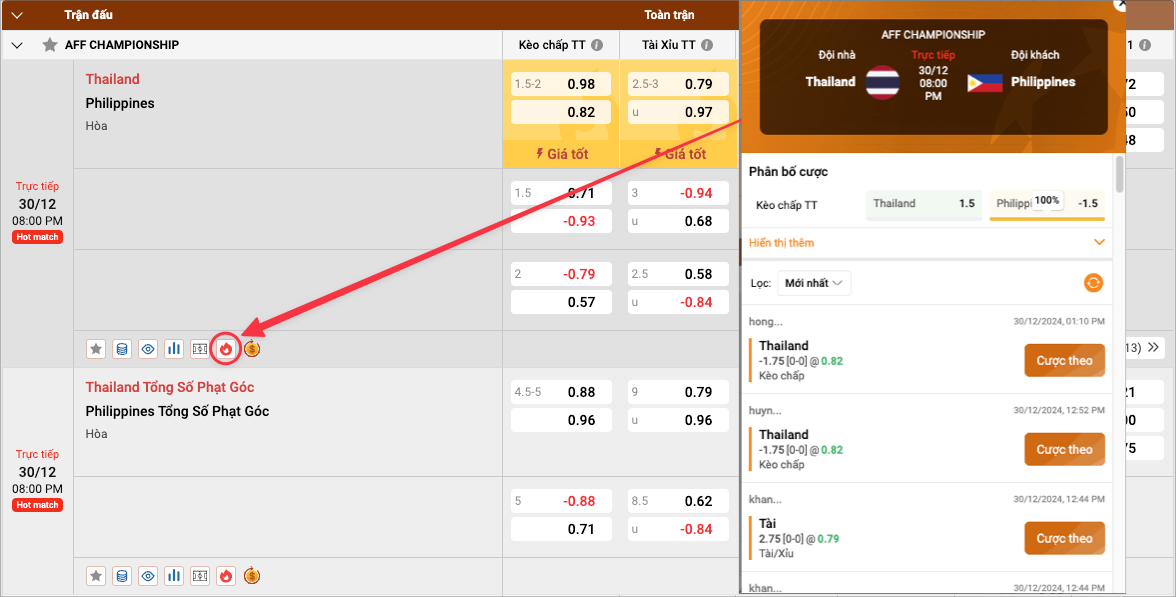Open the football pitch icon in first match
The width and height of the screenshot is (1176, 597).
200,349
